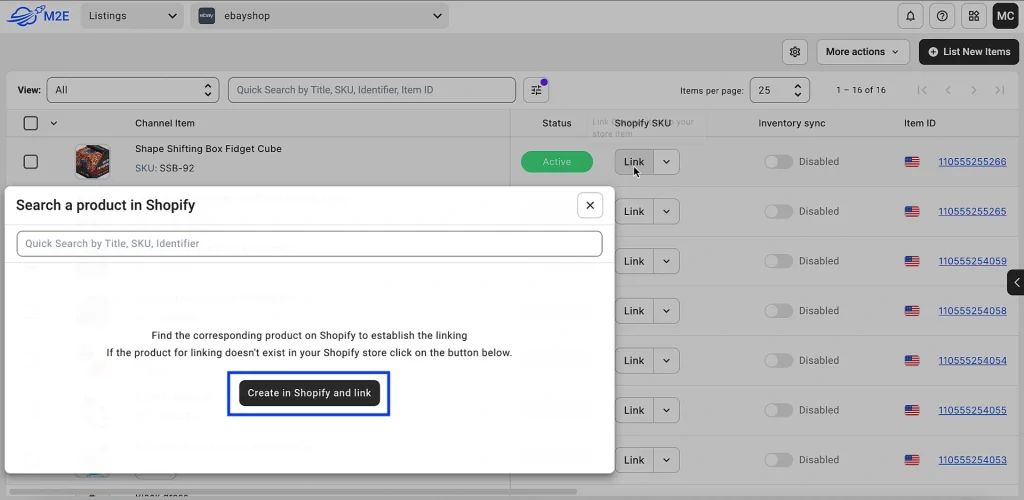Open the ebayshop account dropdown

click(320, 16)
